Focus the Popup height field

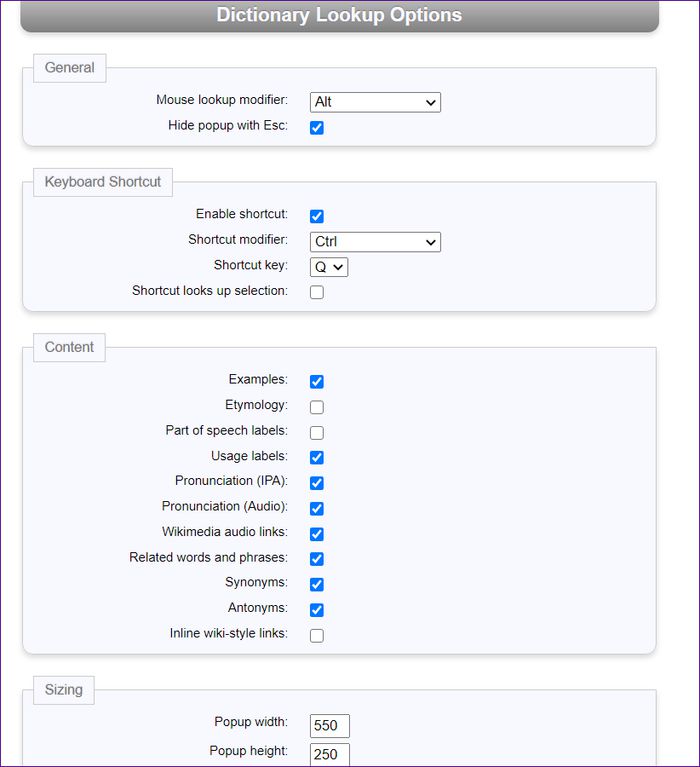[330, 754]
